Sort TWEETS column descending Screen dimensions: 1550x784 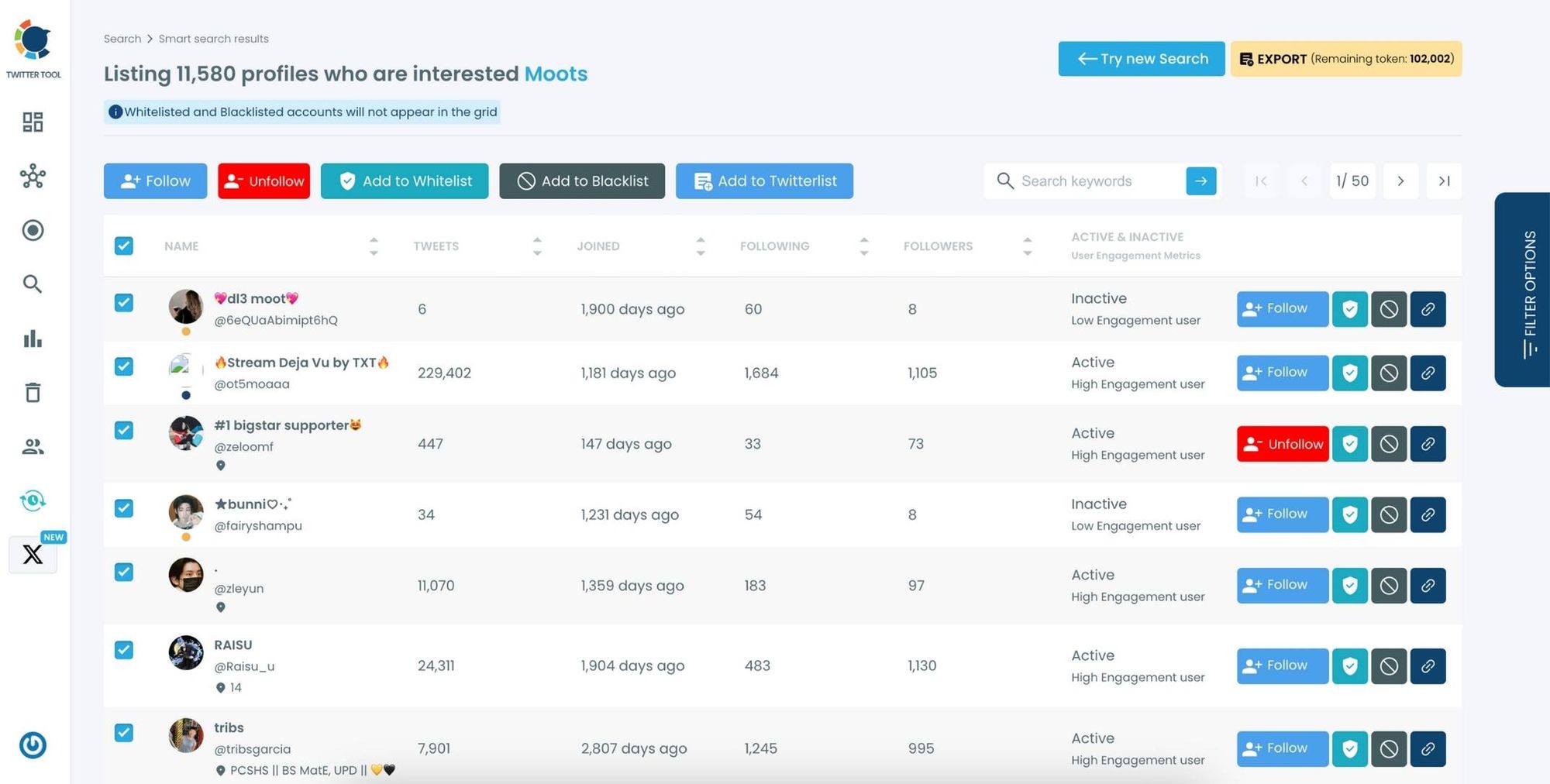pyautogui.click(x=537, y=252)
